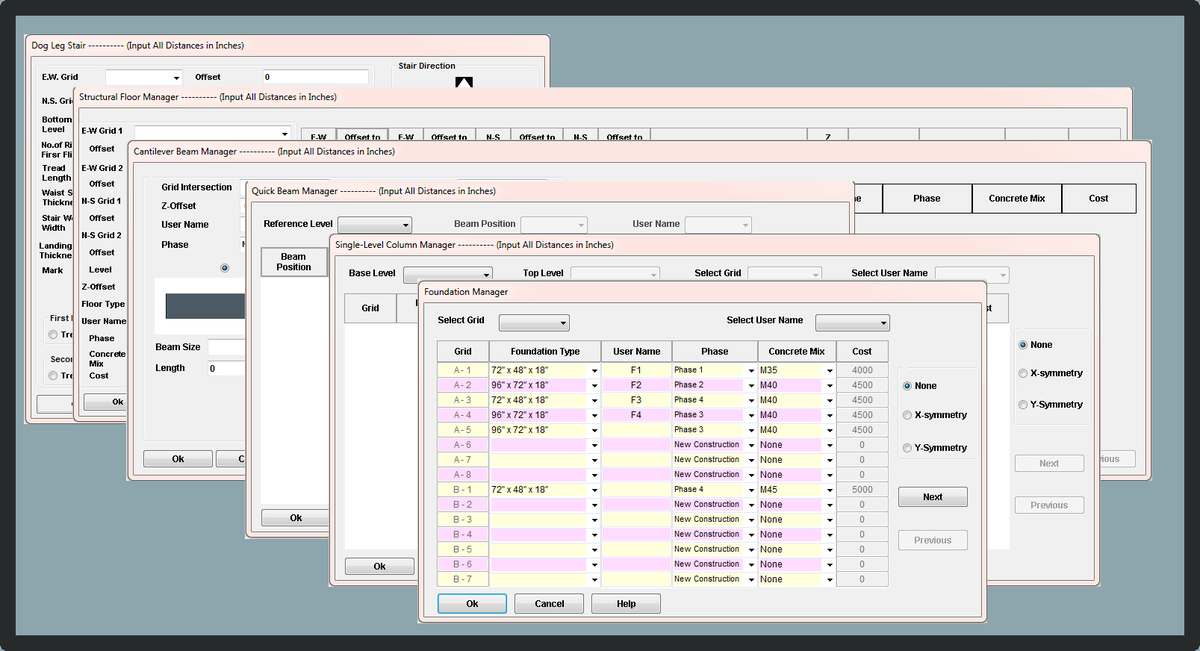
Task: Open Select User Name dropdown in Column Manager
Action: click(972, 273)
